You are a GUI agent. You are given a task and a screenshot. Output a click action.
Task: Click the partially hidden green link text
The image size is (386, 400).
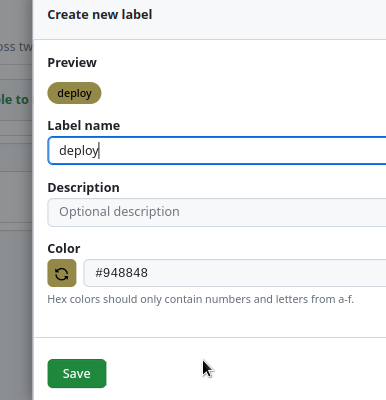[14, 99]
